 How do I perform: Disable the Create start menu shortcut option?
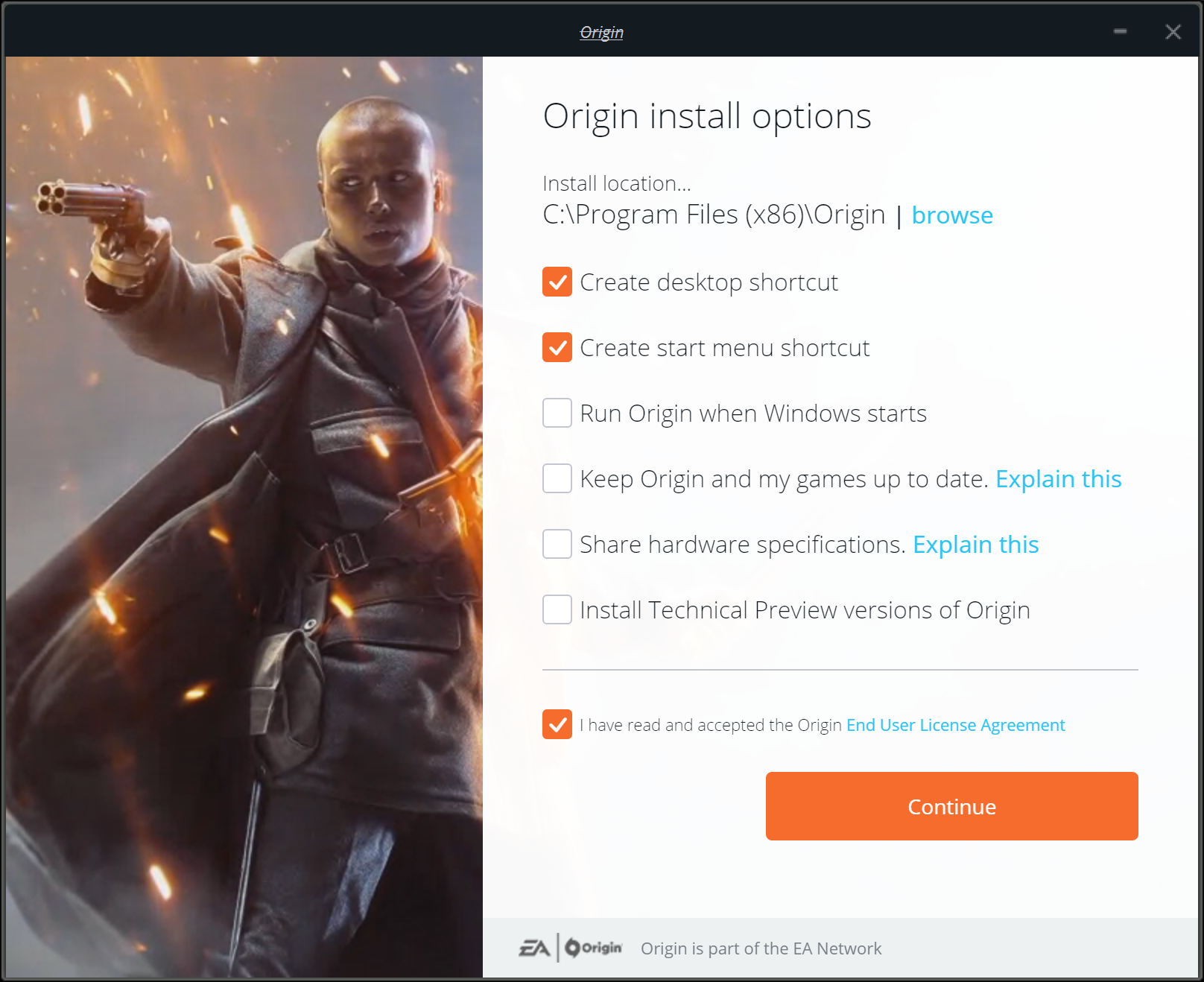(557, 348)
